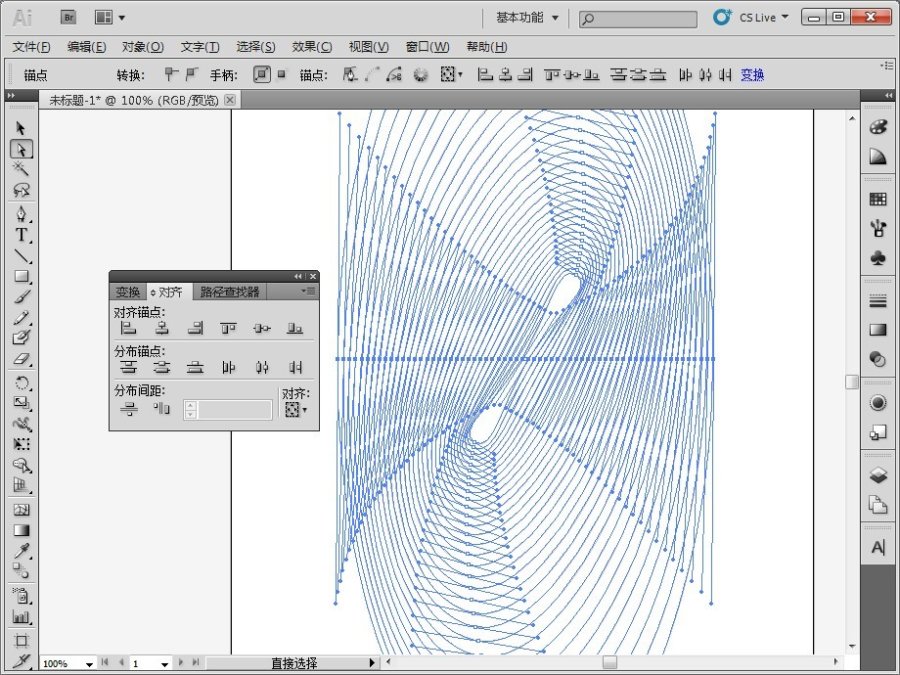Image resolution: width=900 pixels, height=675 pixels.
Task: Select the Artboard tool
Action: [21, 641]
